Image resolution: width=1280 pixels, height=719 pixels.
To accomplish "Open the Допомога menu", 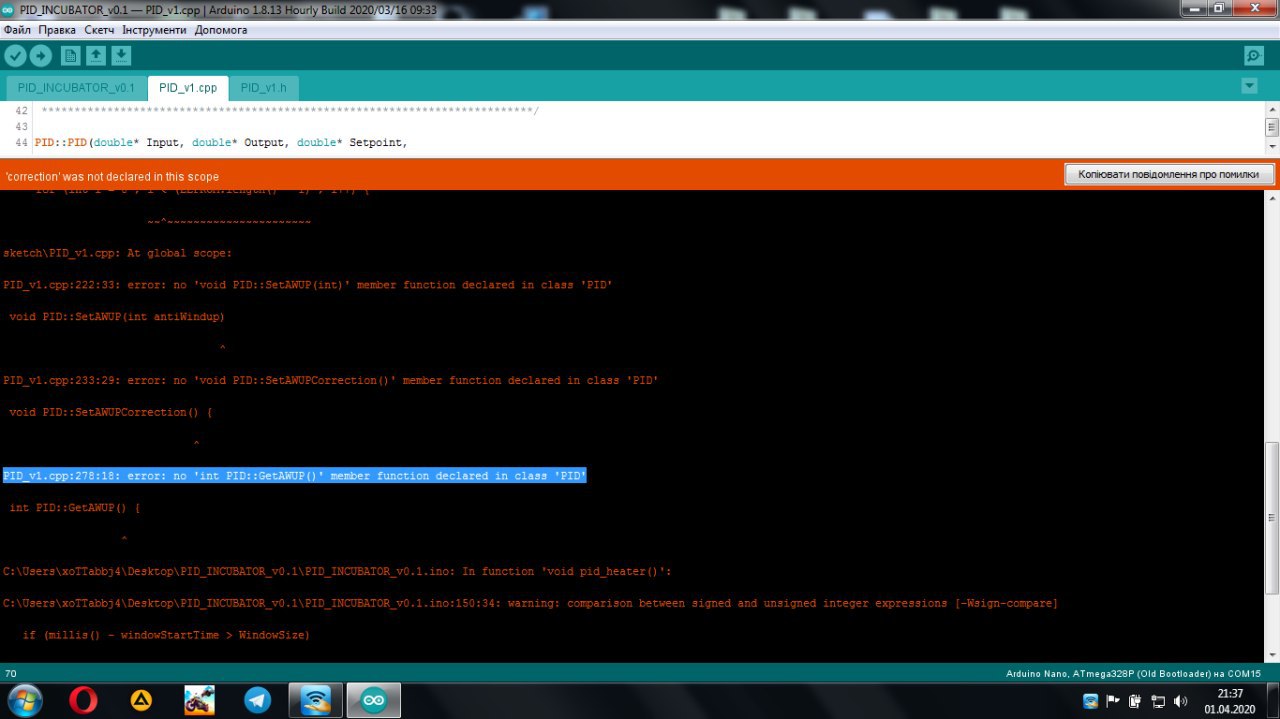I will (x=221, y=30).
